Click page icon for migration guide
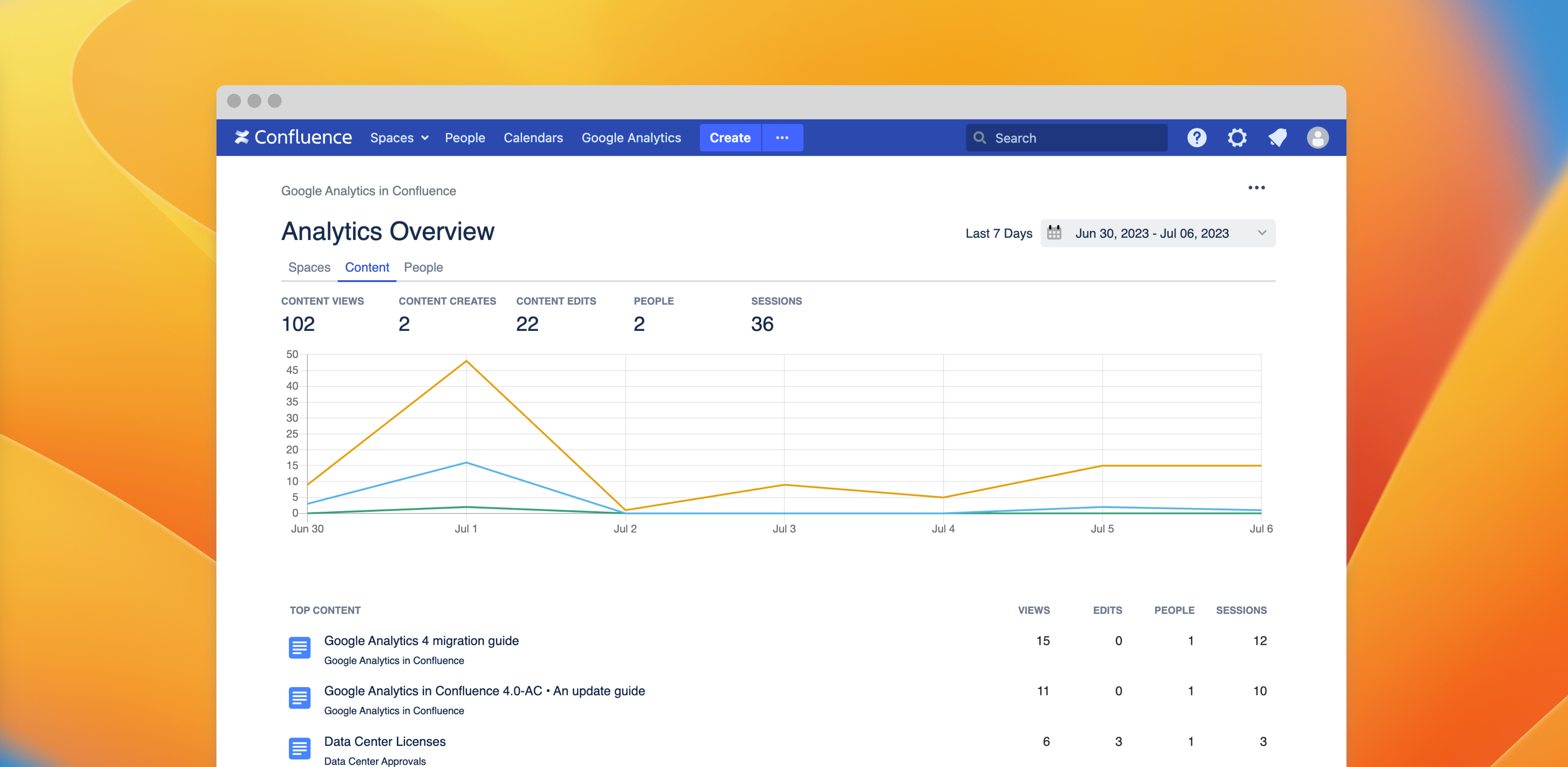The image size is (1568, 767). tap(300, 648)
